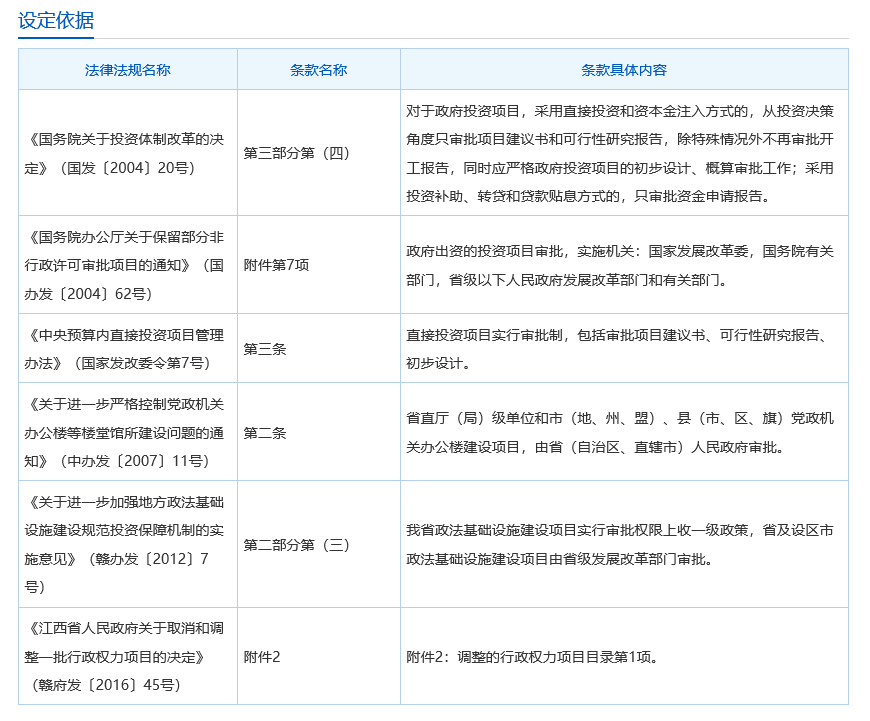
Task: Select the 国务院办公厅关于保留部分非行政许可审批项目的通知 cell
Action: [128, 265]
